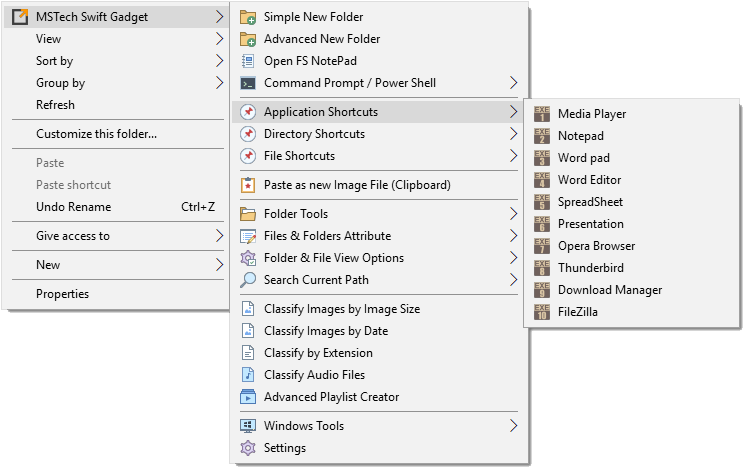Click the FileZilla EXE icon
The height and width of the screenshot is (468, 744).
pos(541,312)
